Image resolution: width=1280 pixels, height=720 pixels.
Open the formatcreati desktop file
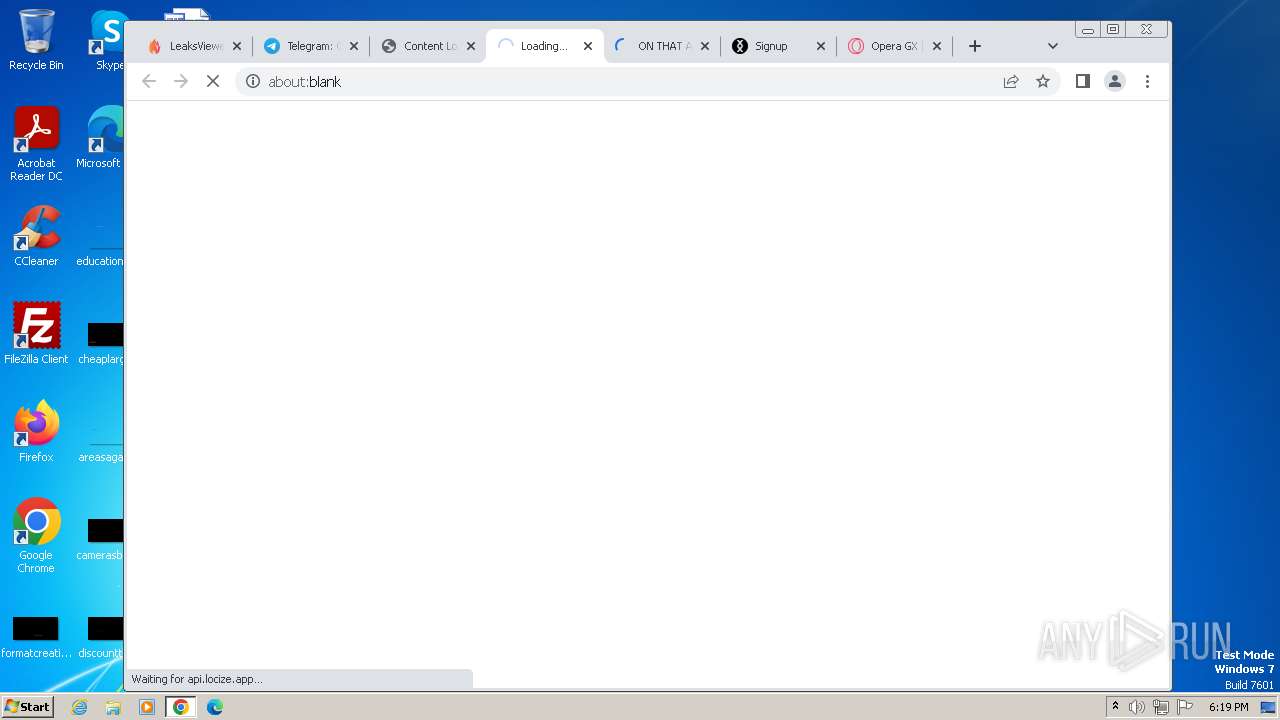(36, 637)
